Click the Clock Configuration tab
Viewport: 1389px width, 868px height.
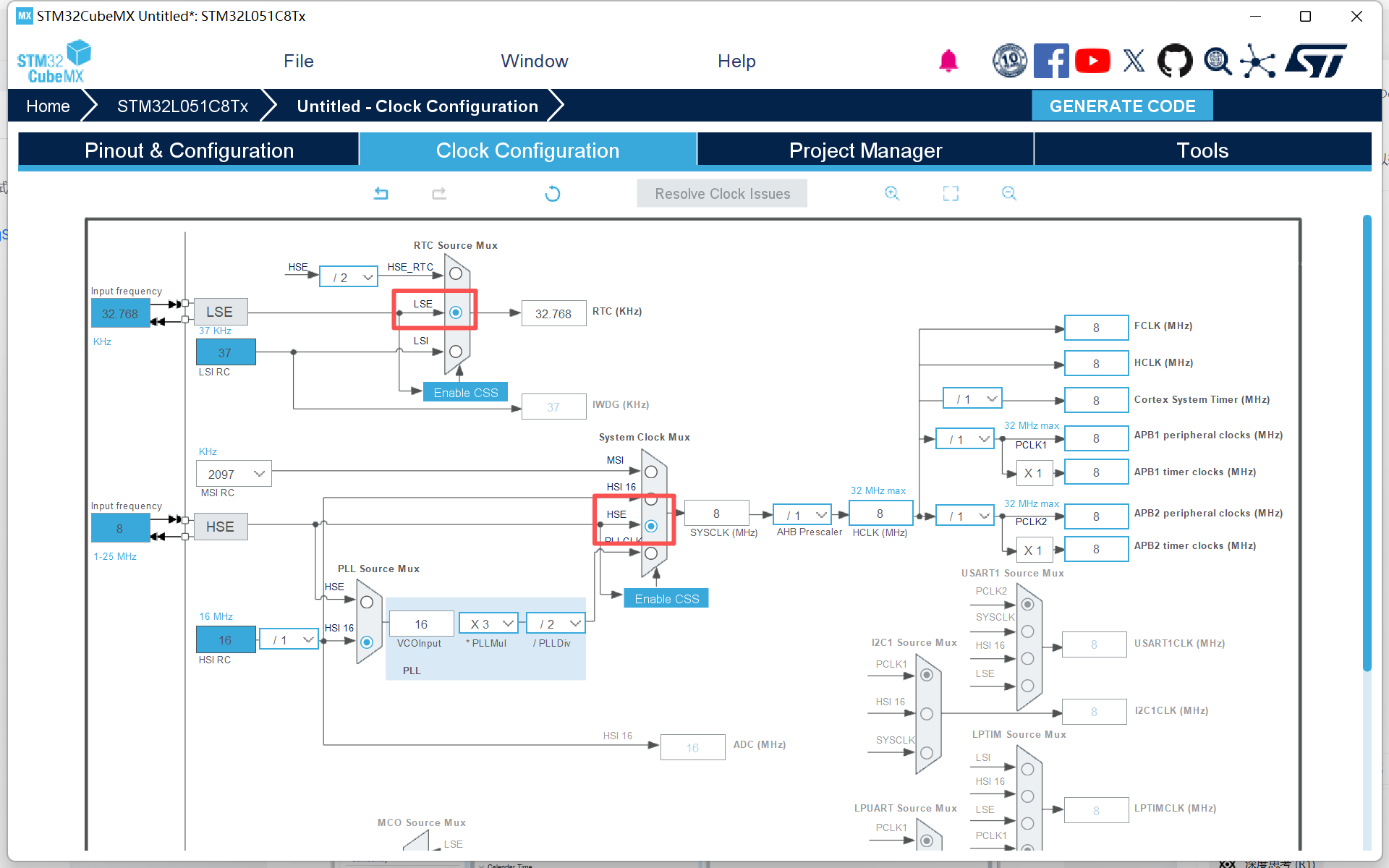[527, 150]
